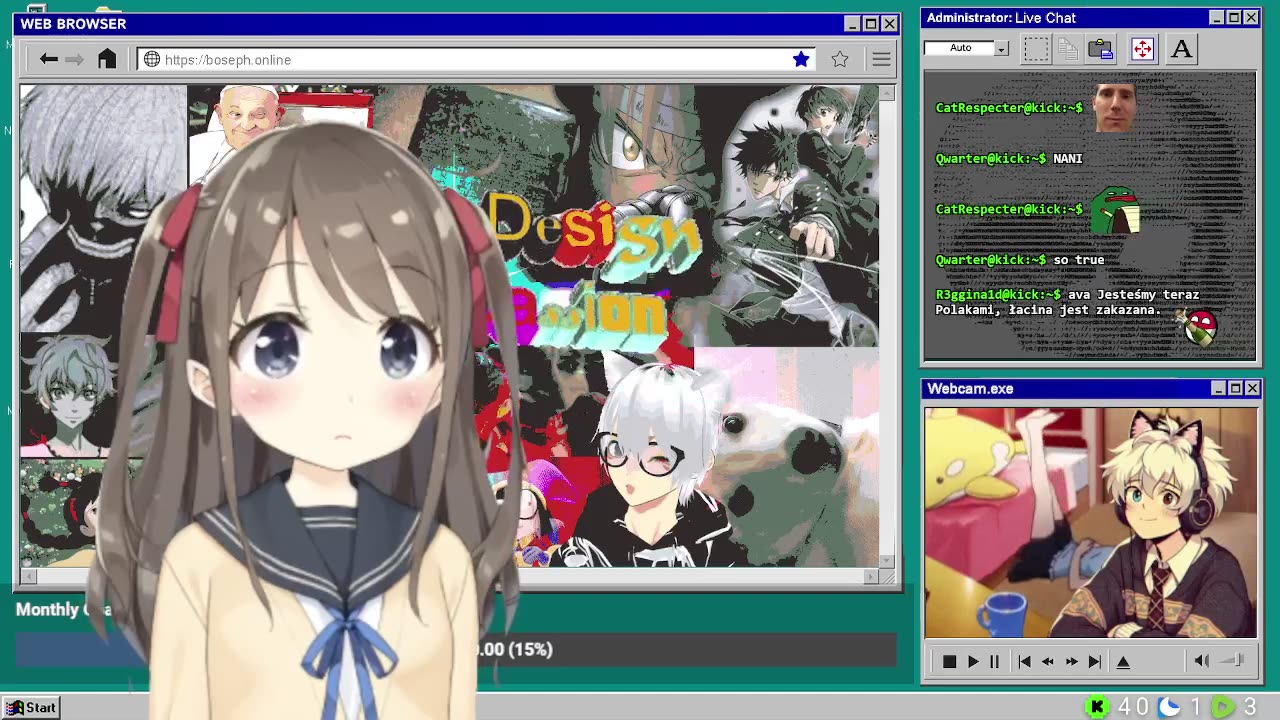
Task: Open the Font 'A' settings icon
Action: [x=1181, y=49]
